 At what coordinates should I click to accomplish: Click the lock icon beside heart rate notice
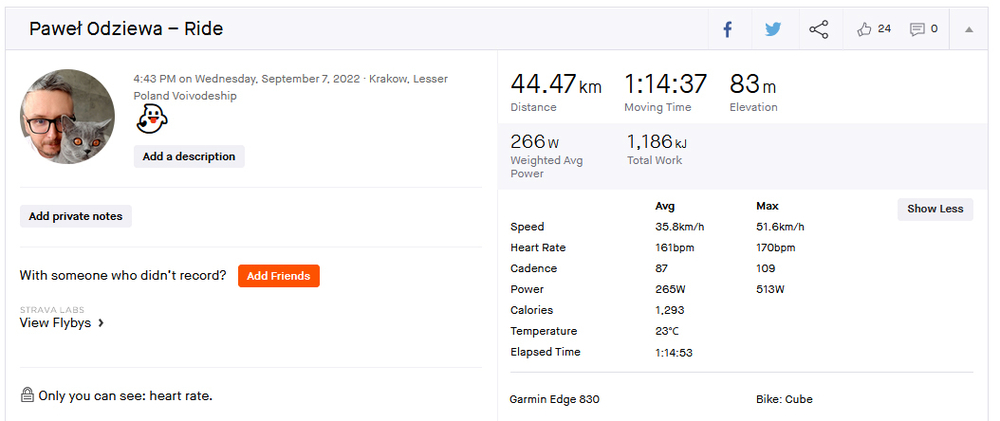pos(27,395)
